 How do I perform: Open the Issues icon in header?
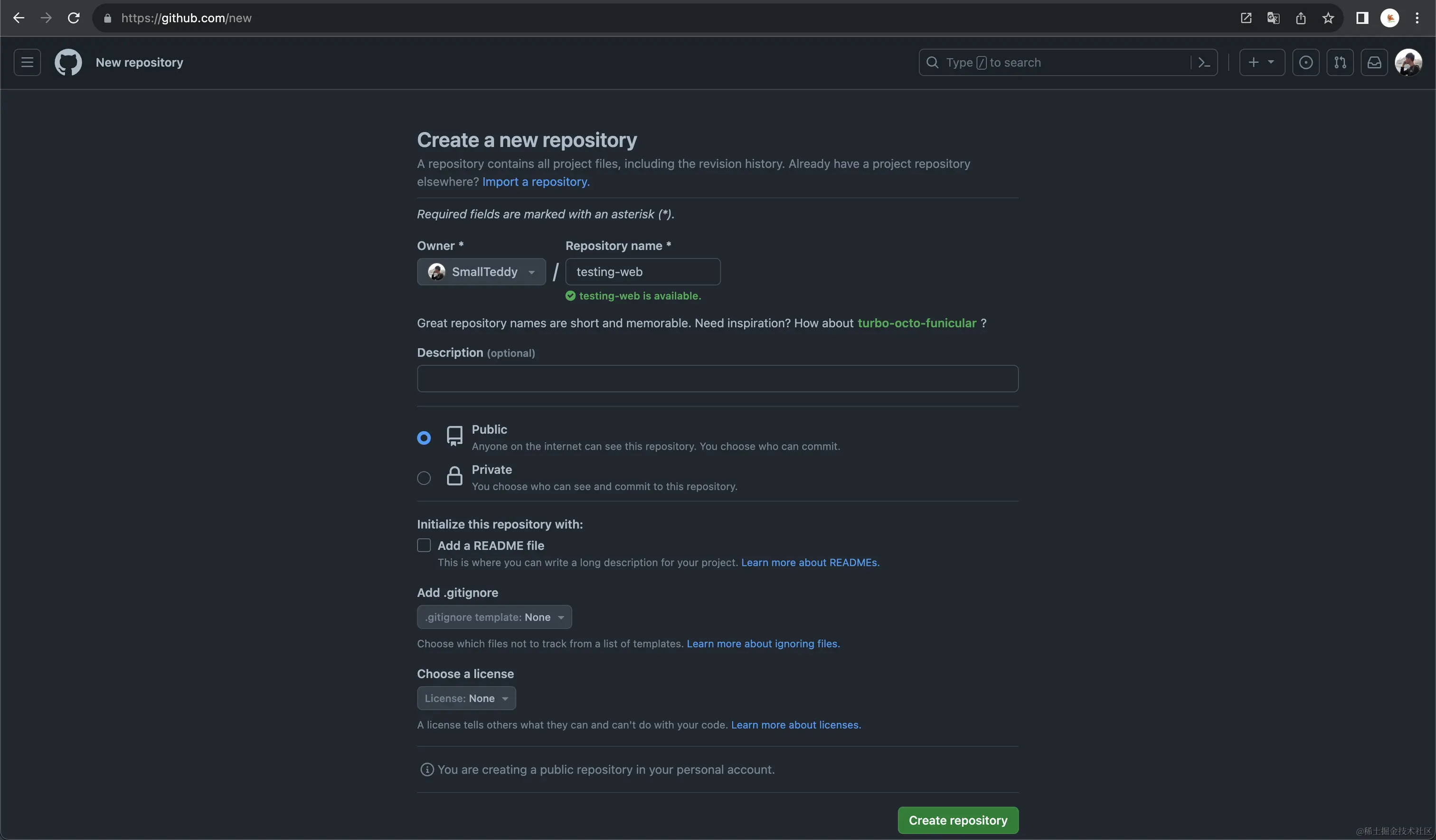click(x=1305, y=62)
